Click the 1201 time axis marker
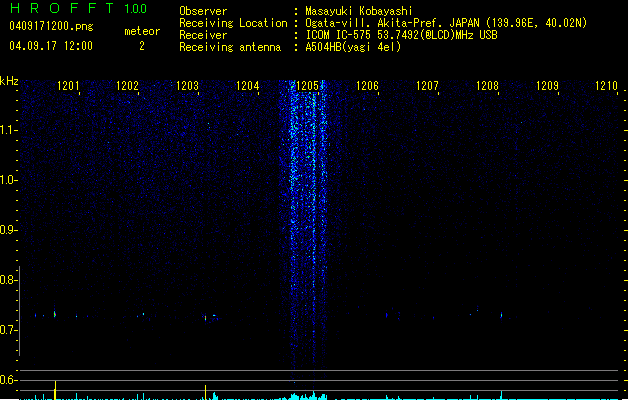 coord(68,86)
